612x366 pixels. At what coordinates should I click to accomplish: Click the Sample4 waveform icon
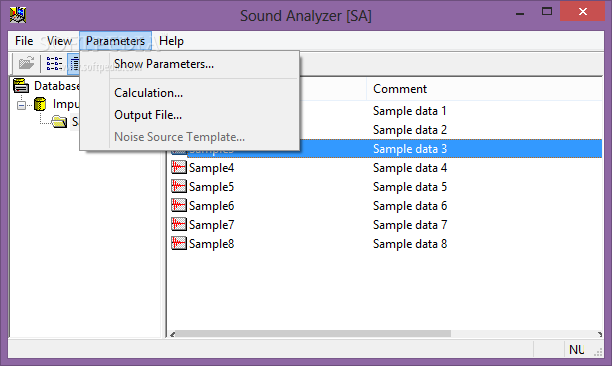[x=179, y=168]
